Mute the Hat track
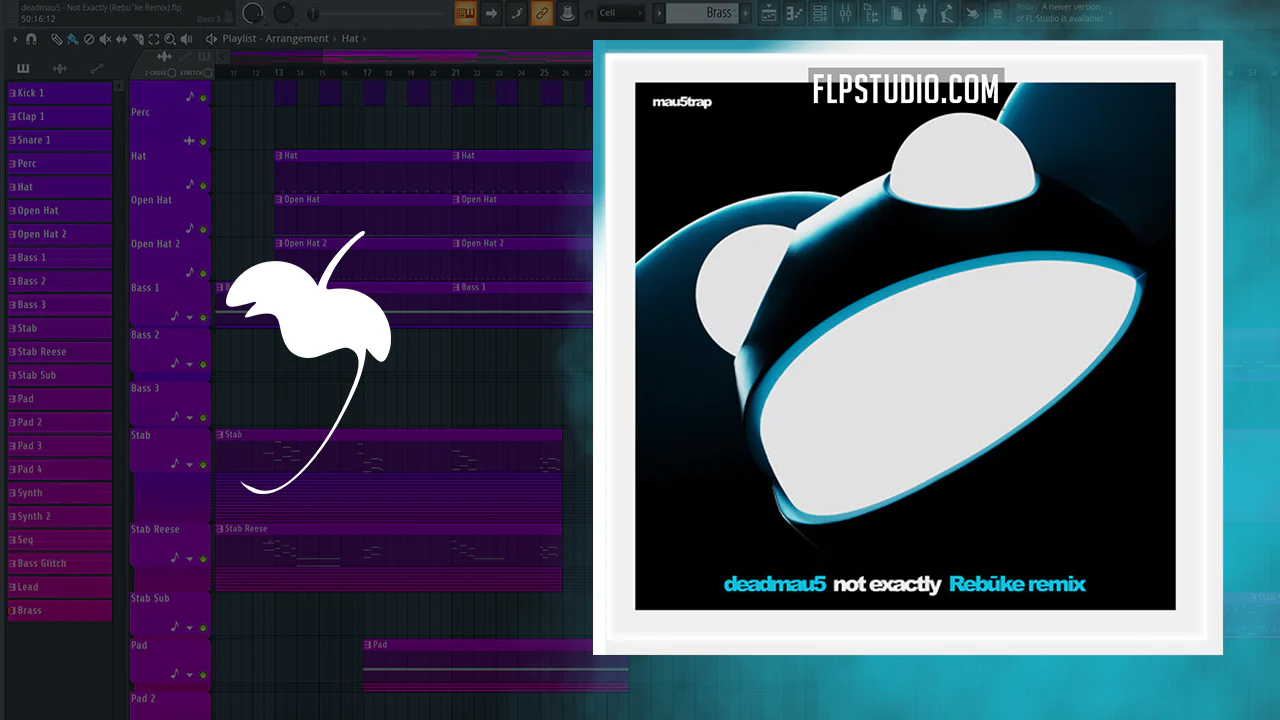Screen dimensions: 1280x720 203,186
